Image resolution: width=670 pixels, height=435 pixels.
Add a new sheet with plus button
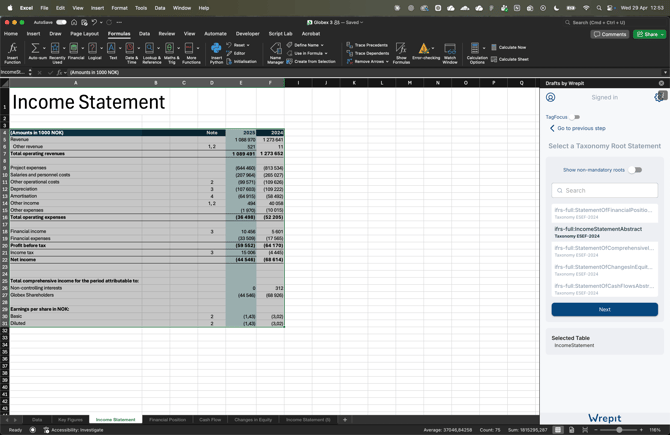345,420
